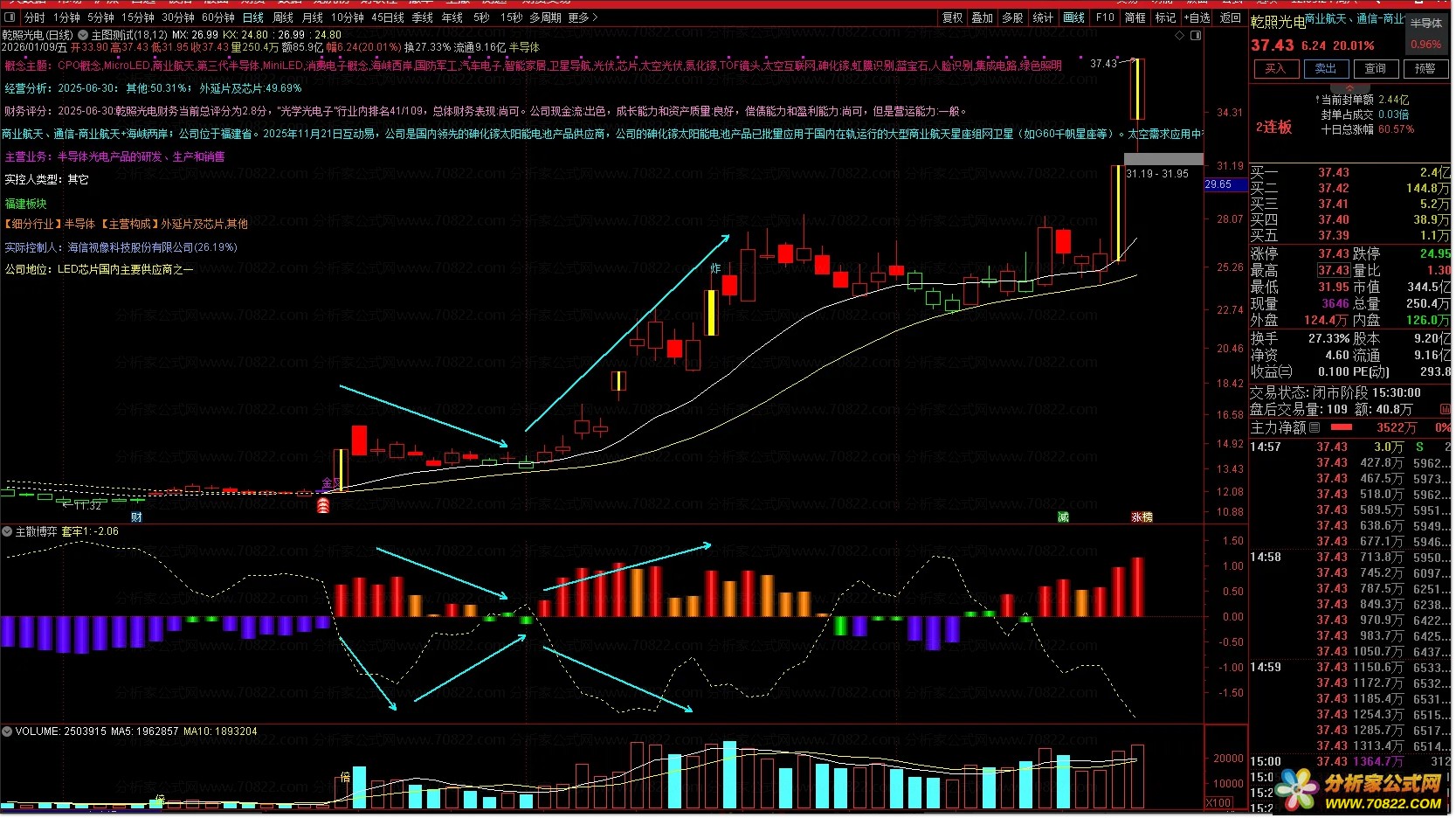The height and width of the screenshot is (818, 1456).
Task: Select the 15分钟 period tab
Action: [x=138, y=17]
